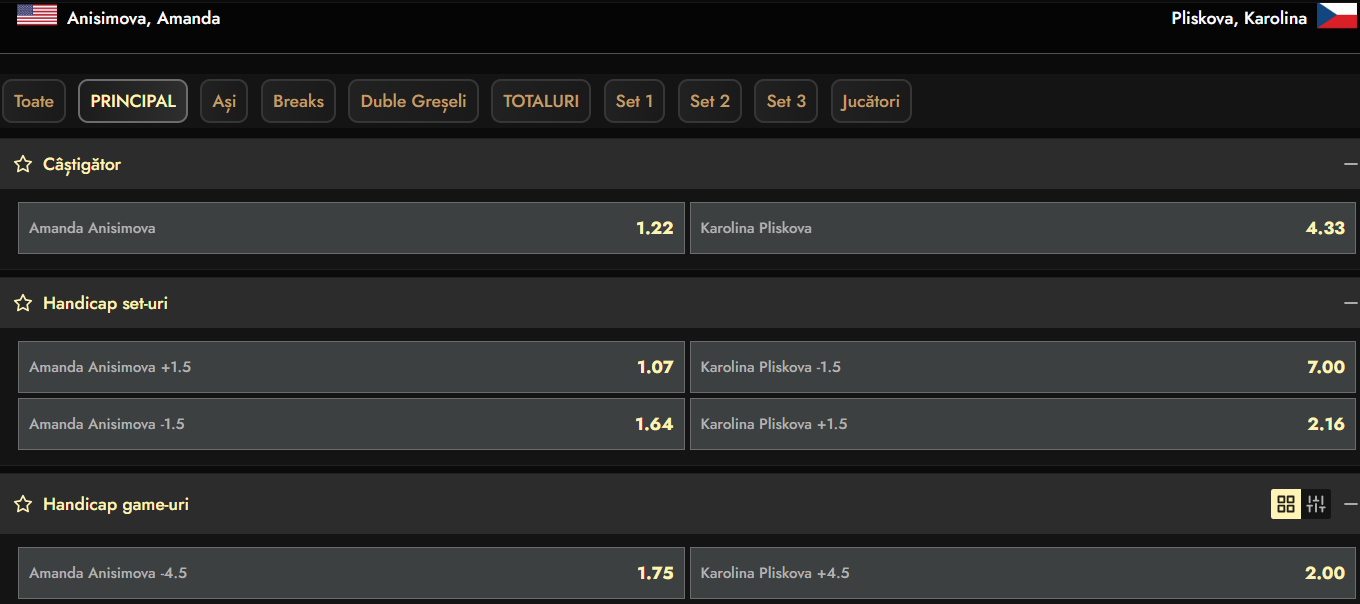
Task: Star the Handicap set-uri market
Action: pyautogui.click(x=23, y=303)
